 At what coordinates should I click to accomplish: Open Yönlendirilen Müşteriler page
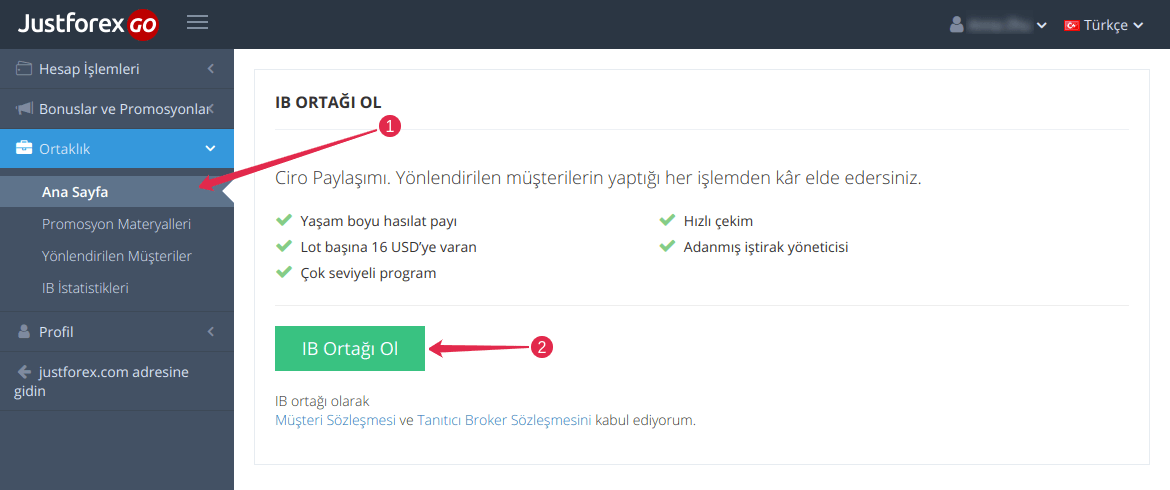pos(116,256)
